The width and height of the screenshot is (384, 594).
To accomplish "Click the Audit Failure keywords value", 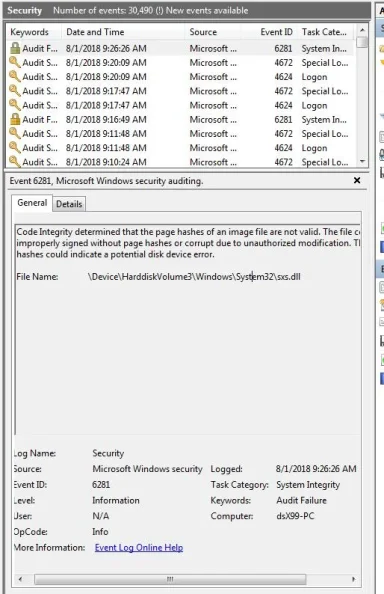I will (301, 500).
